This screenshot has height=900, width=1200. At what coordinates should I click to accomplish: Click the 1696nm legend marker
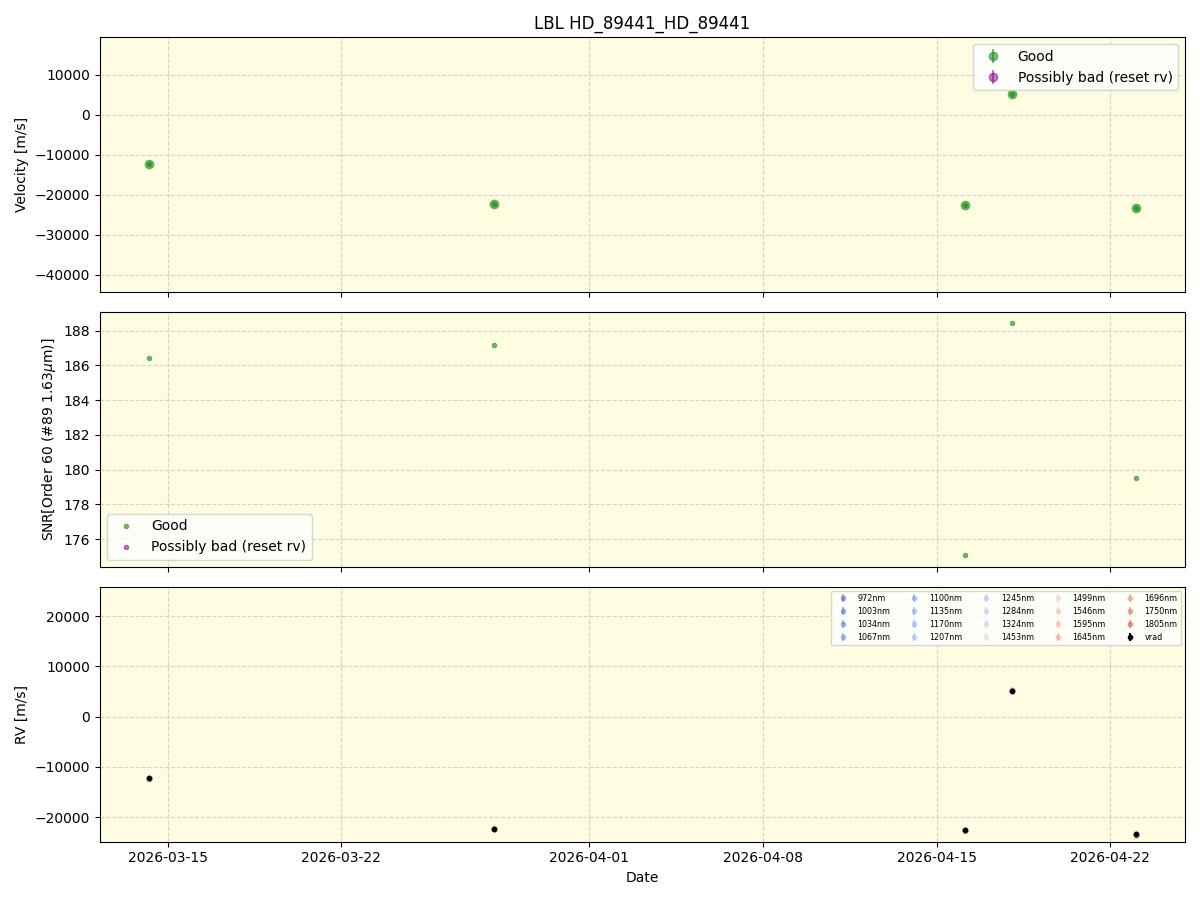coord(1130,598)
